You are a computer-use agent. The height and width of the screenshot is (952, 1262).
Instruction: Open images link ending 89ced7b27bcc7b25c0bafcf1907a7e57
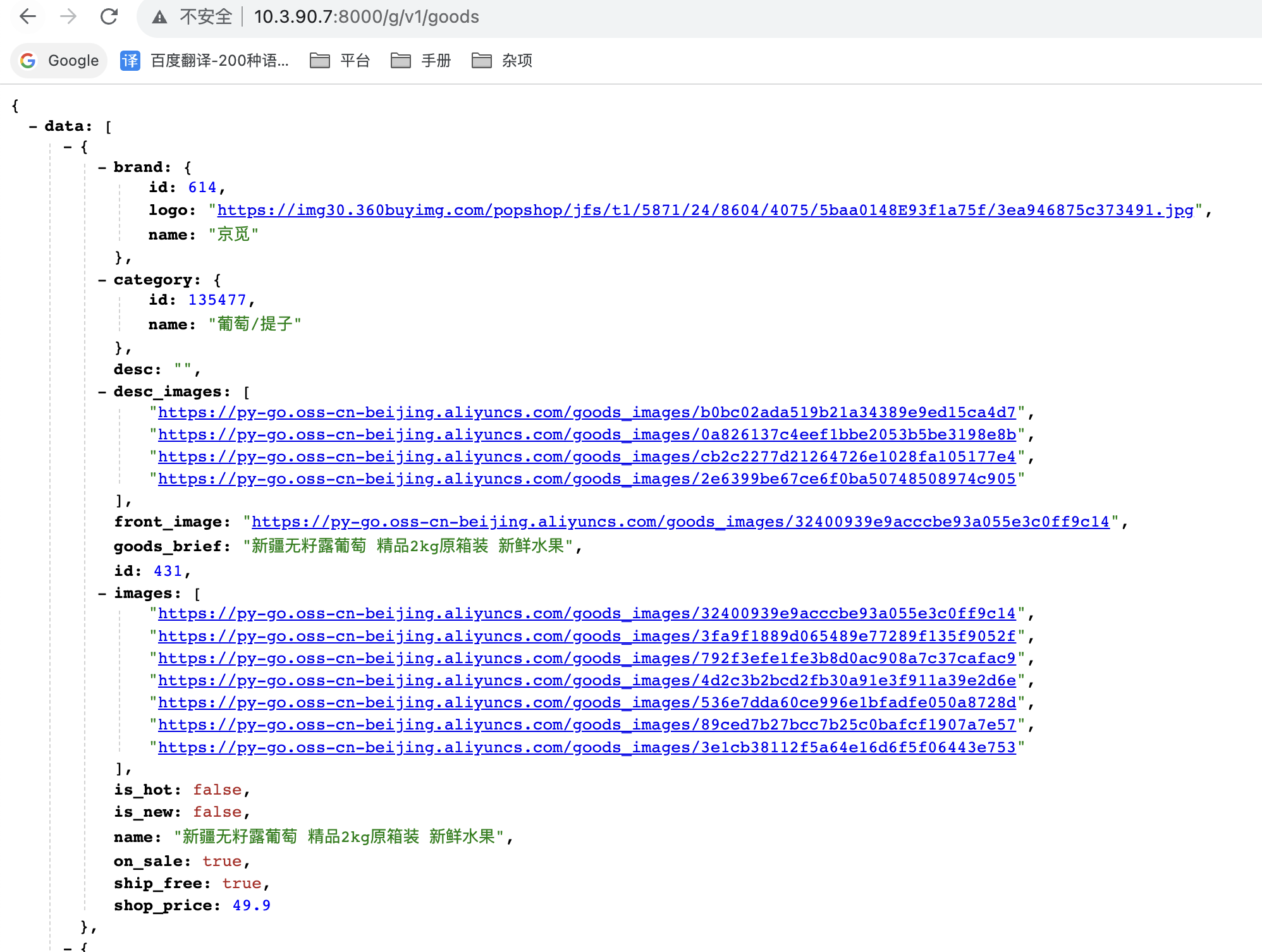(x=587, y=725)
